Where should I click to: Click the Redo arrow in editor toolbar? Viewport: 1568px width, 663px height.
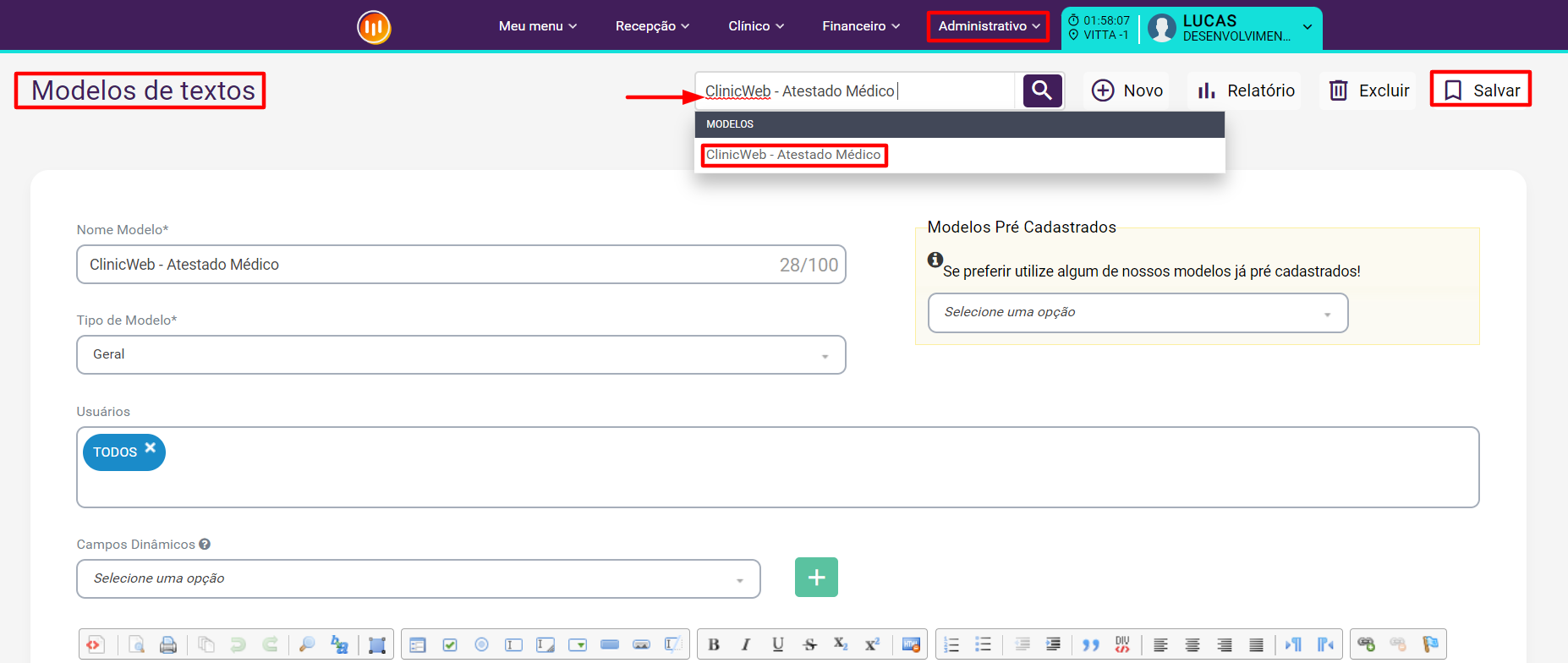coord(270,644)
